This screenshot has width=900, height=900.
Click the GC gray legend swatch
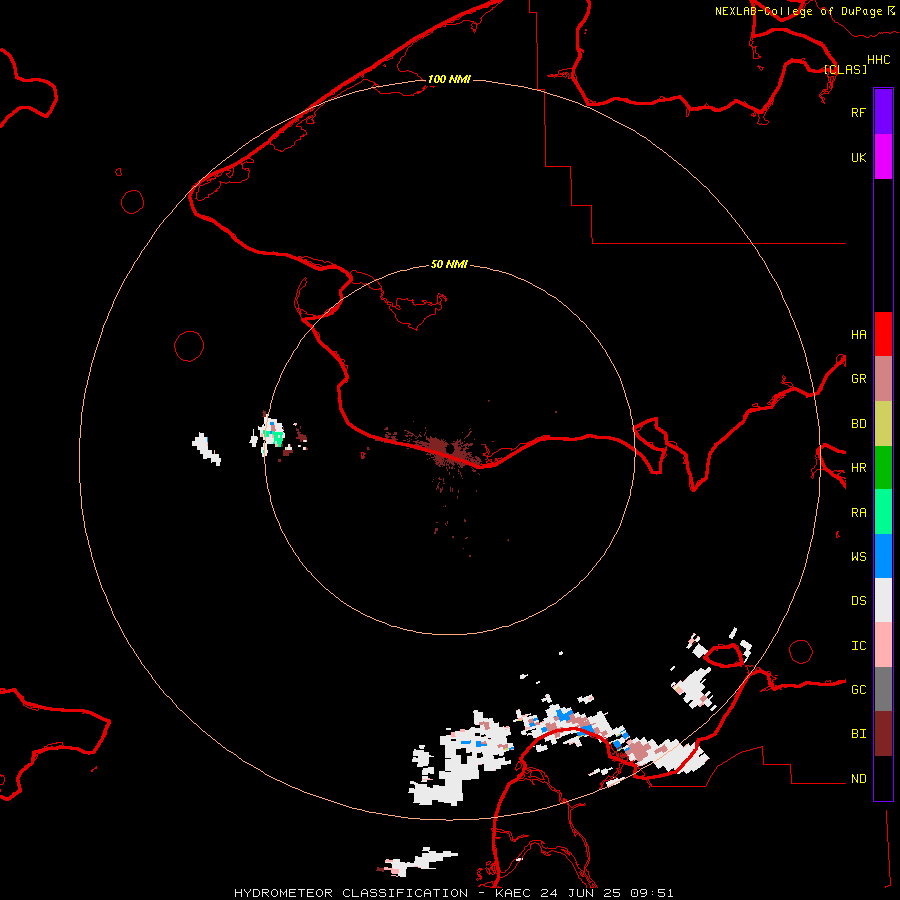[883, 689]
